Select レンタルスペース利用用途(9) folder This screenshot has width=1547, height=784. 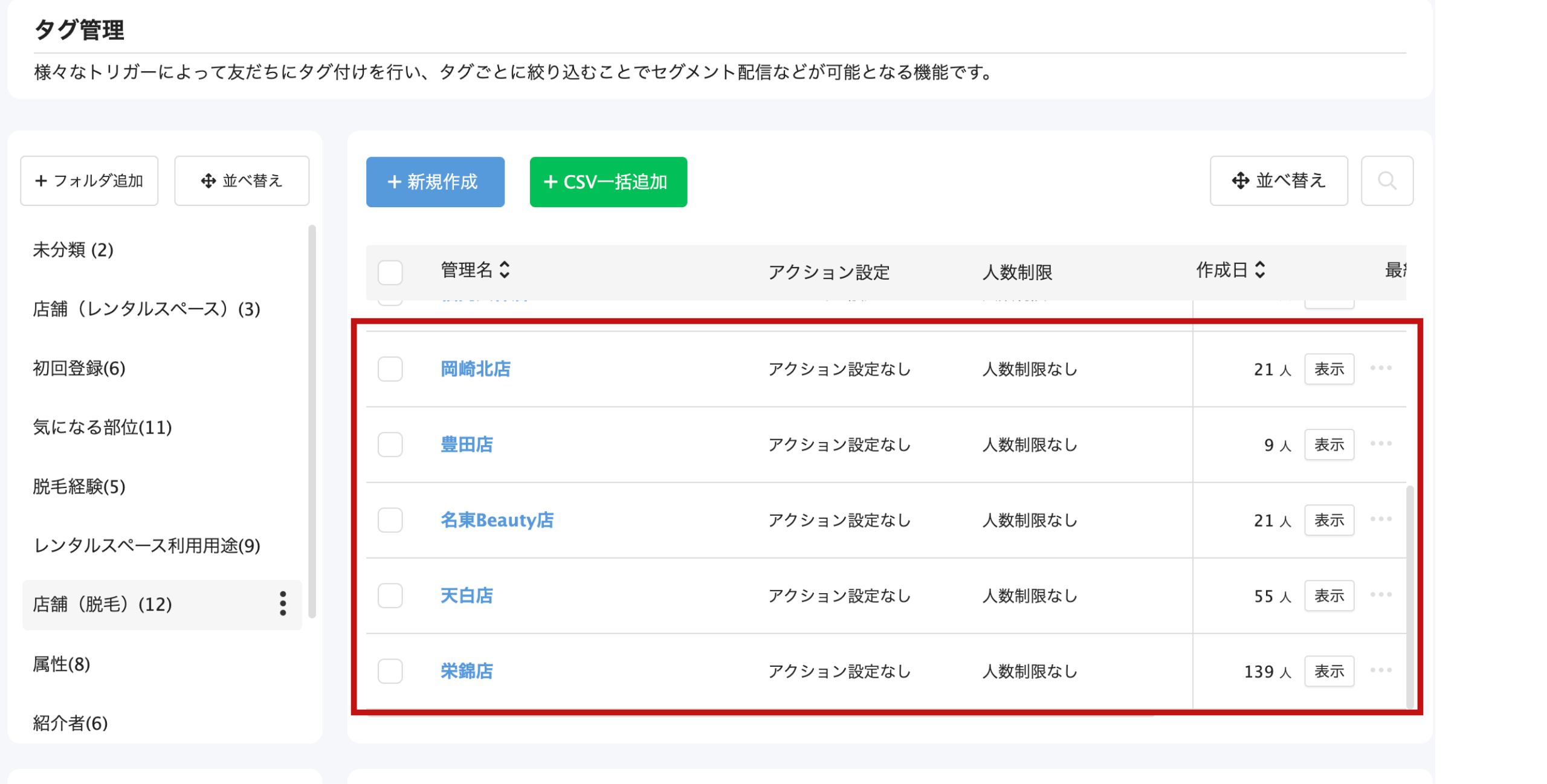[x=146, y=545]
